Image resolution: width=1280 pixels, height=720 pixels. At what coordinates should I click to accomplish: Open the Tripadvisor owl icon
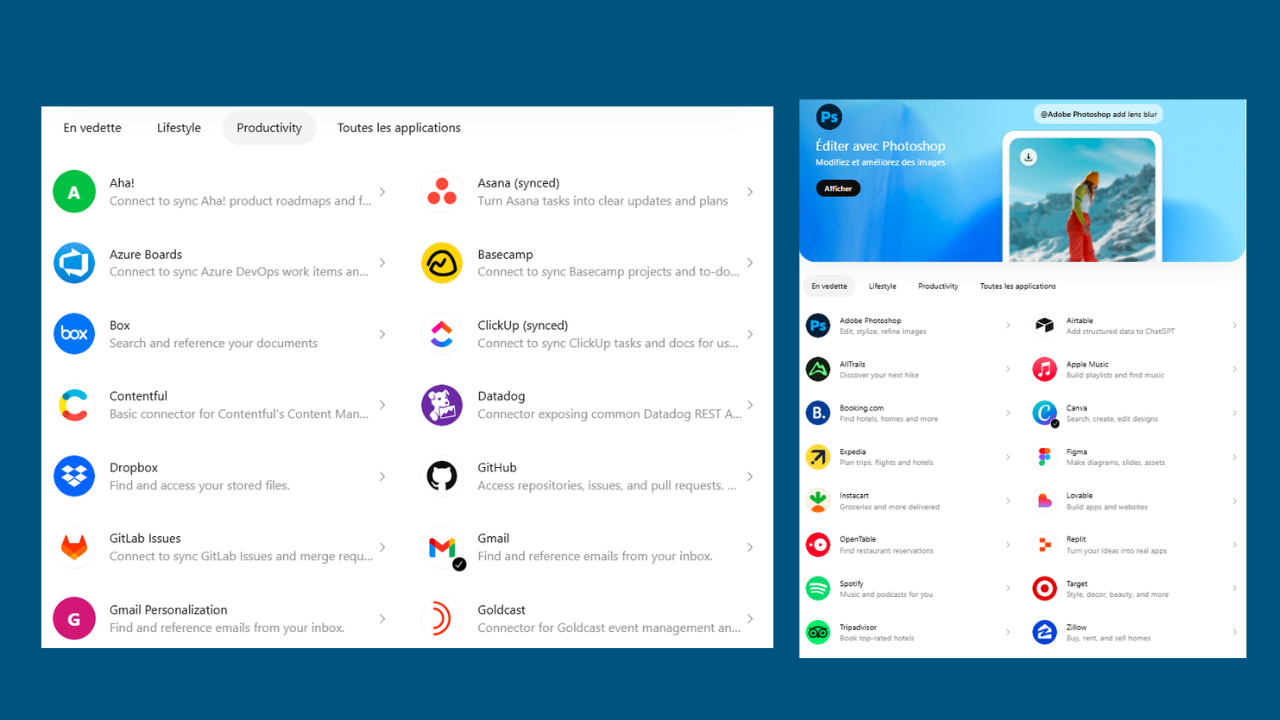818,632
